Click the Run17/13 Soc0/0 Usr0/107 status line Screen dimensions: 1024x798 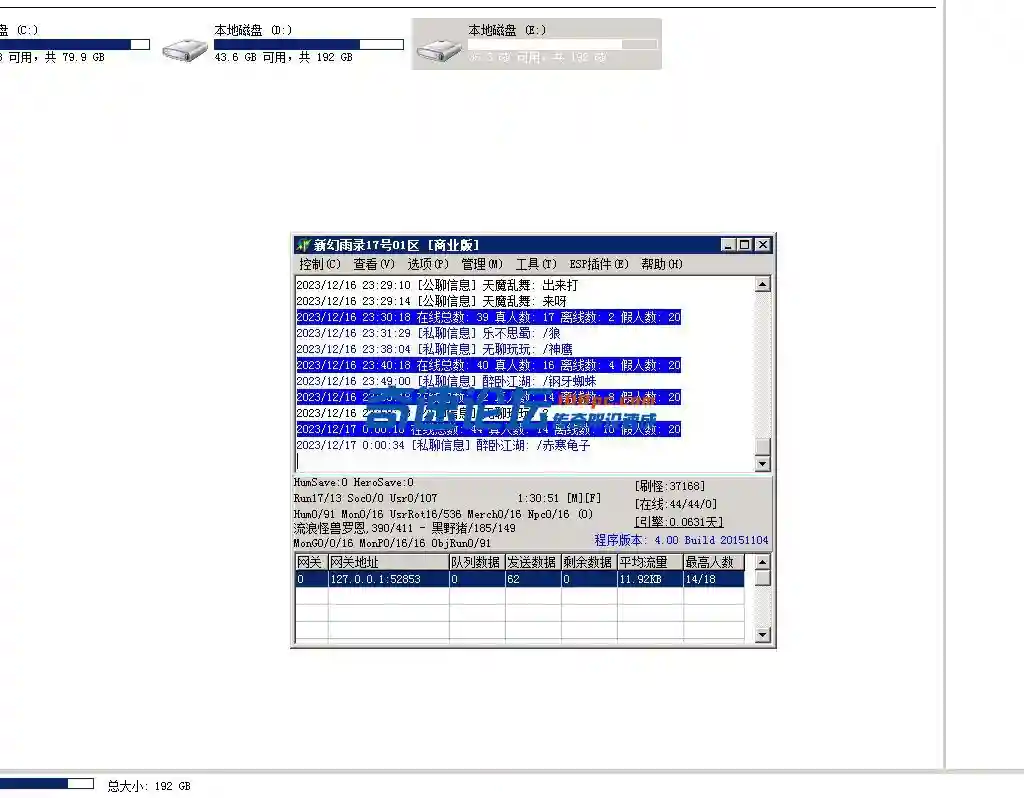(366, 498)
